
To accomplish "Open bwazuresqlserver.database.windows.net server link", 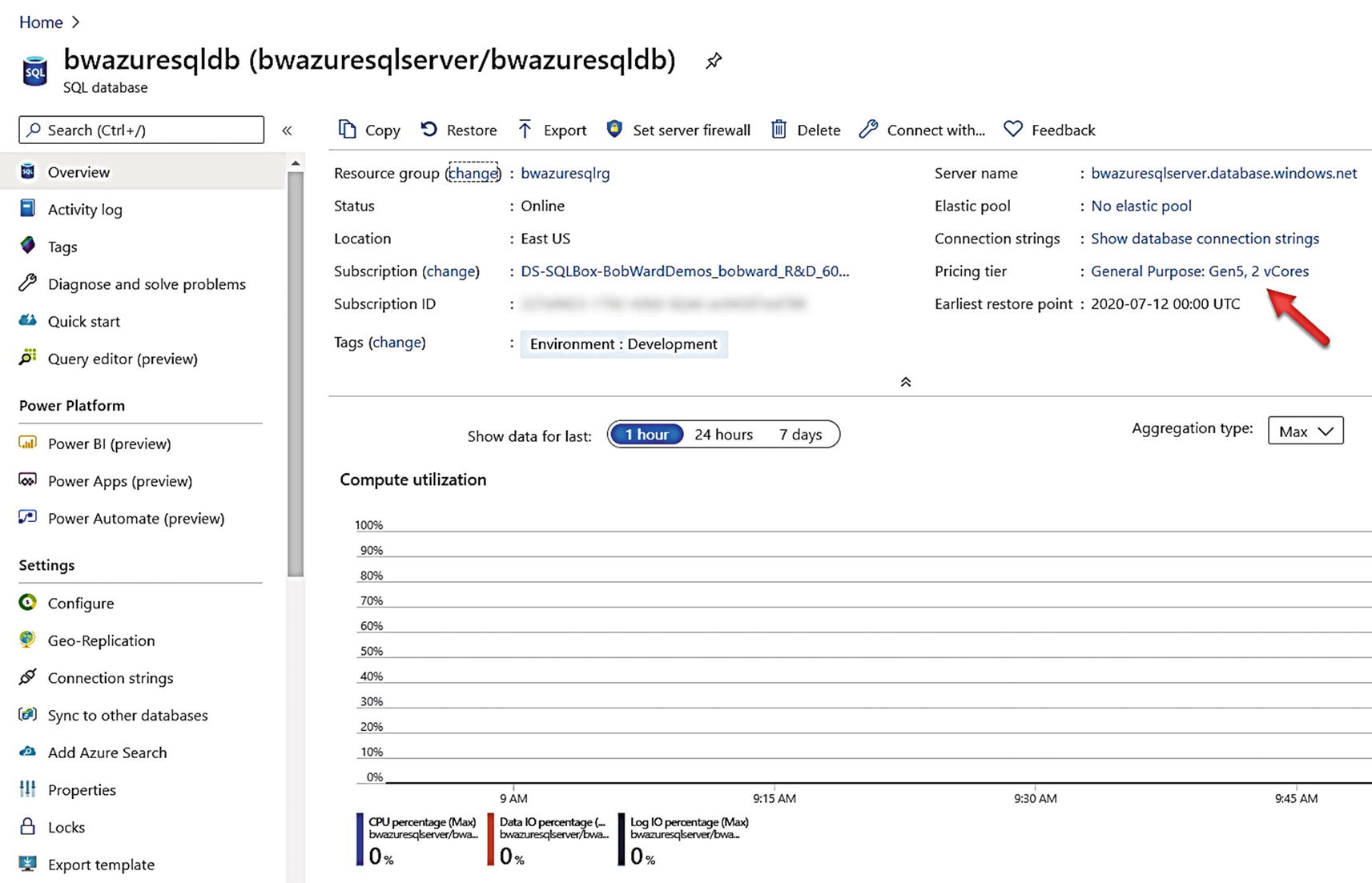I will point(1224,173).
